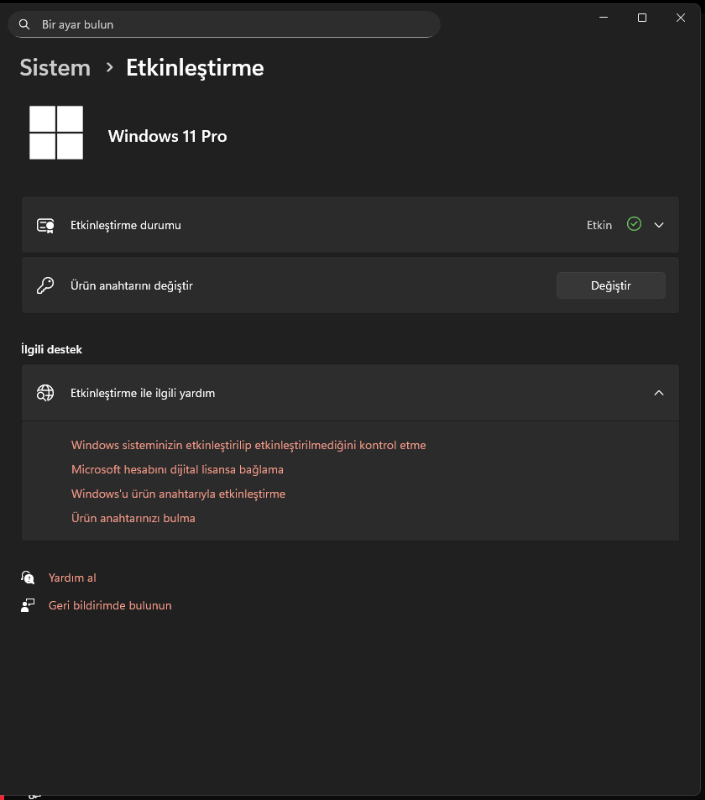
Task: Open Ürün anahtarınızı bulma link
Action: [133, 518]
